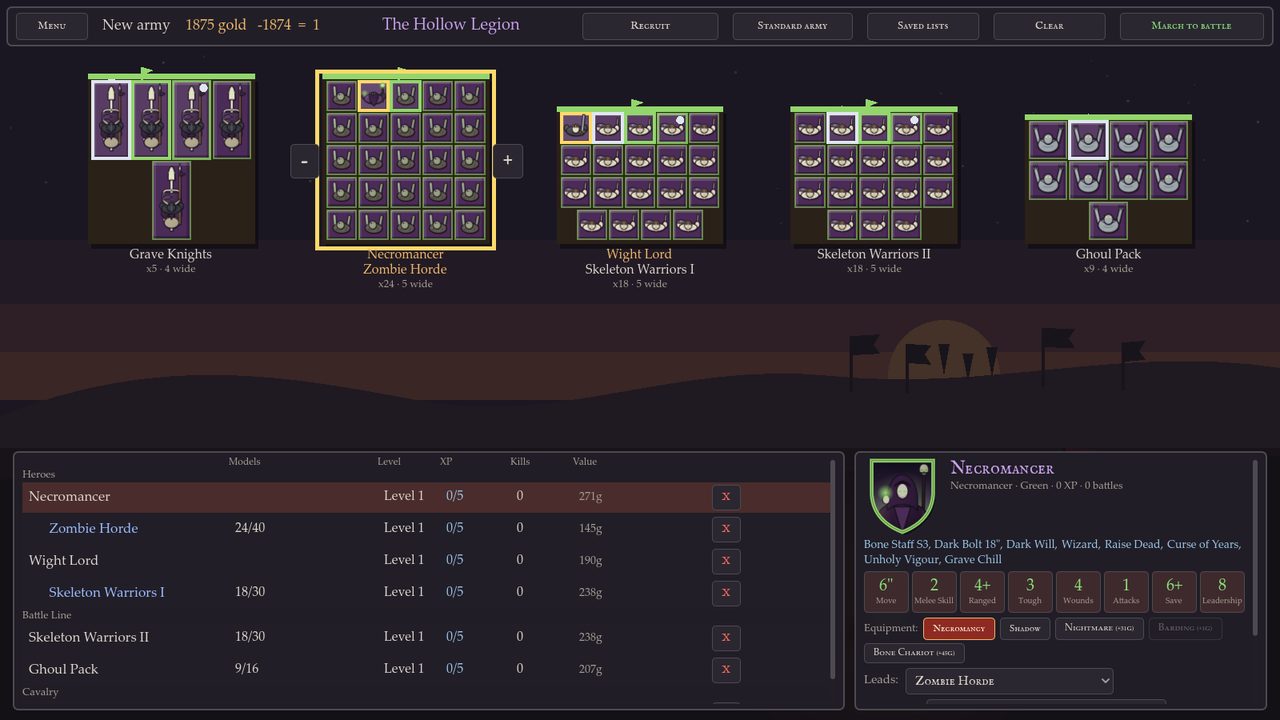Select the Skeleton Warriors II formation
The image size is (1280, 720).
tap(873, 176)
